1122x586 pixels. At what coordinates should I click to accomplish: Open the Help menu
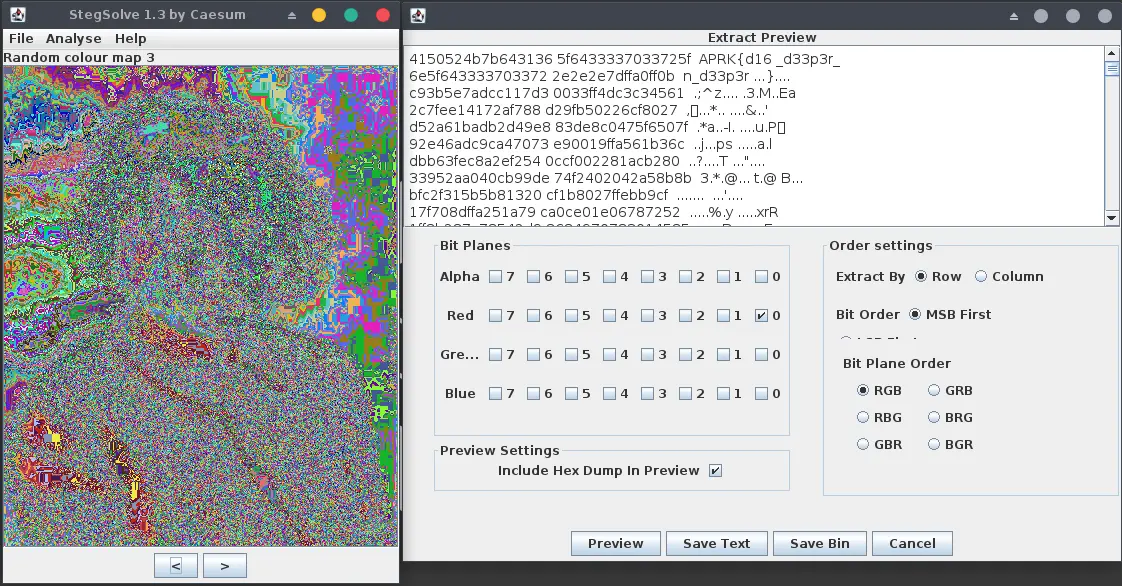click(x=130, y=39)
